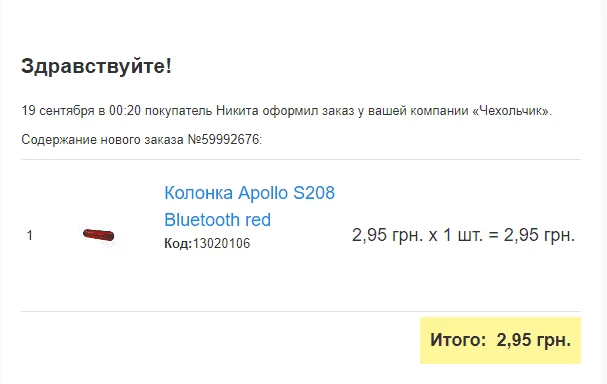This screenshot has width=607, height=384.
Task: Open the Колонка Apollo S208 product link
Action: pos(249,206)
